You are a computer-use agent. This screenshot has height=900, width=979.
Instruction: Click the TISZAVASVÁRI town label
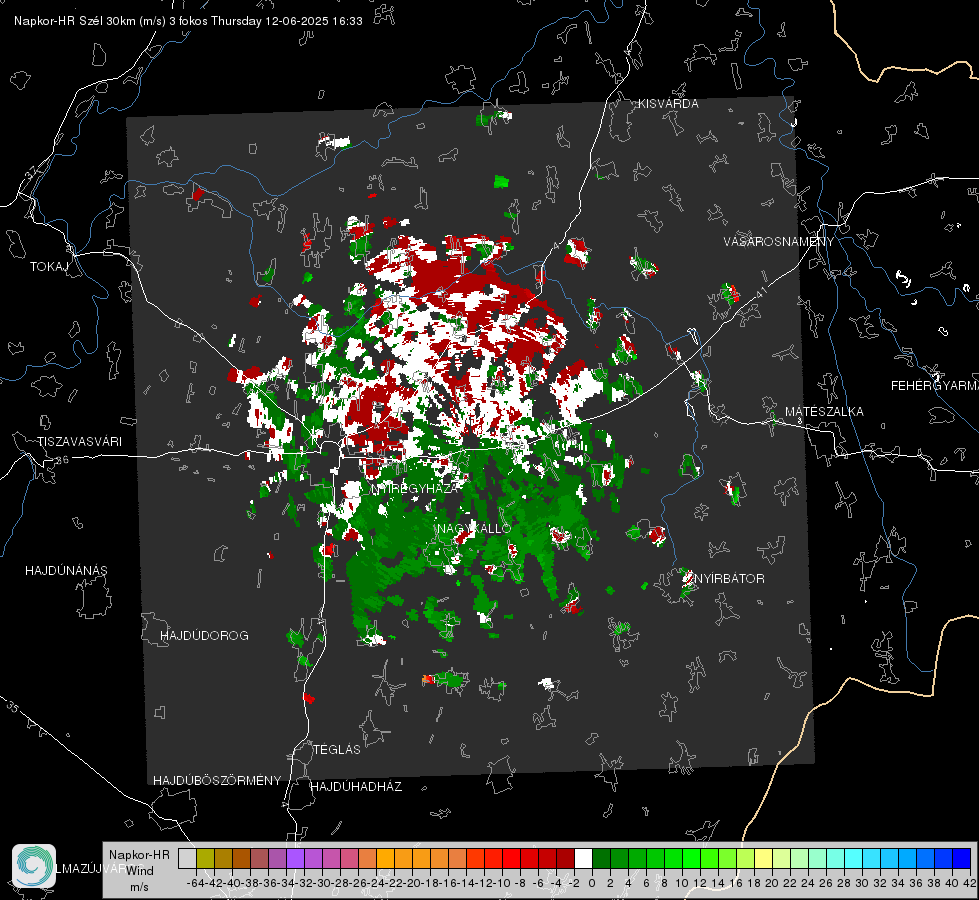pyautogui.click(x=79, y=442)
